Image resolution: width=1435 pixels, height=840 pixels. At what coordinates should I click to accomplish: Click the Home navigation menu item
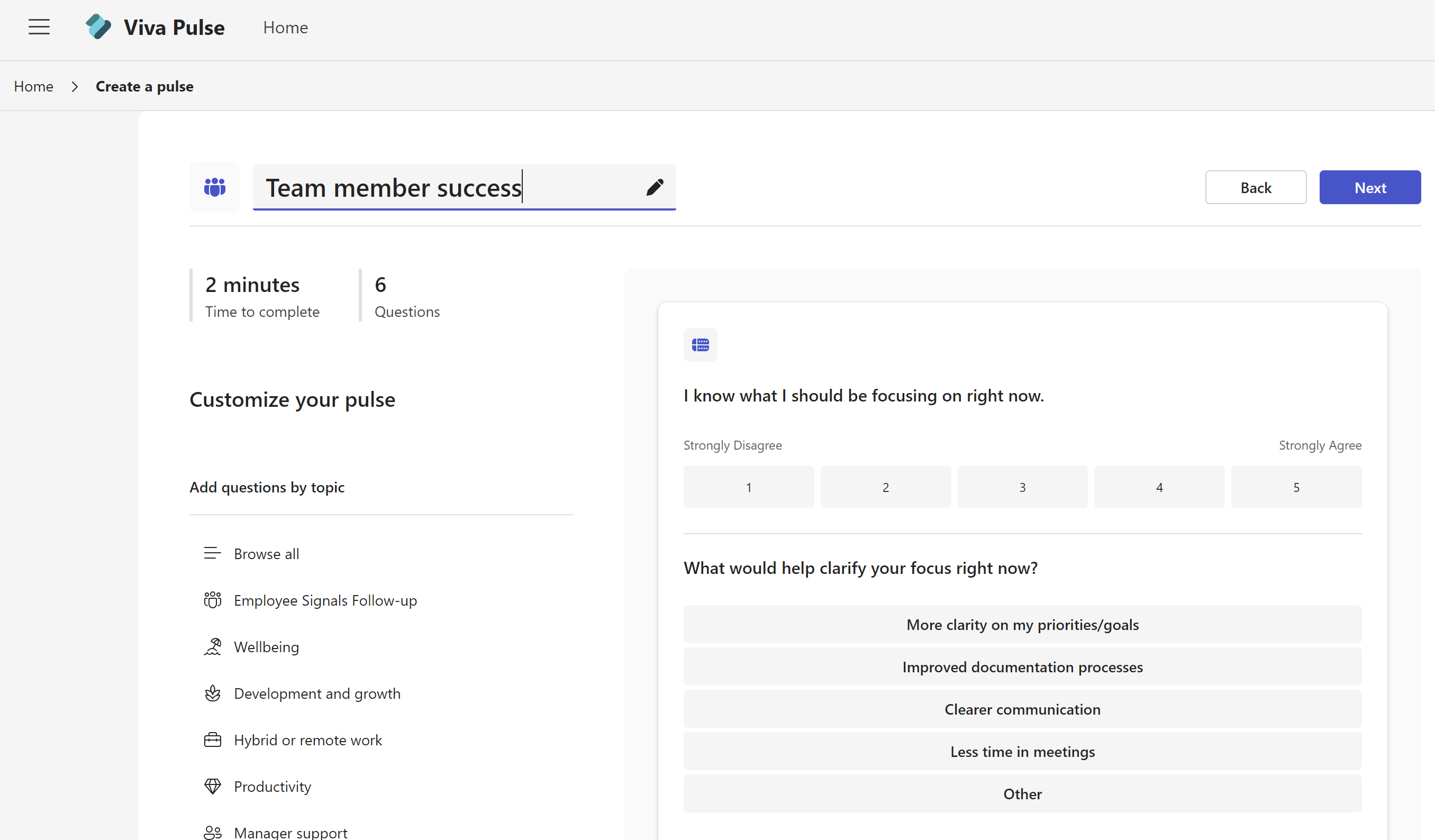coord(285,27)
